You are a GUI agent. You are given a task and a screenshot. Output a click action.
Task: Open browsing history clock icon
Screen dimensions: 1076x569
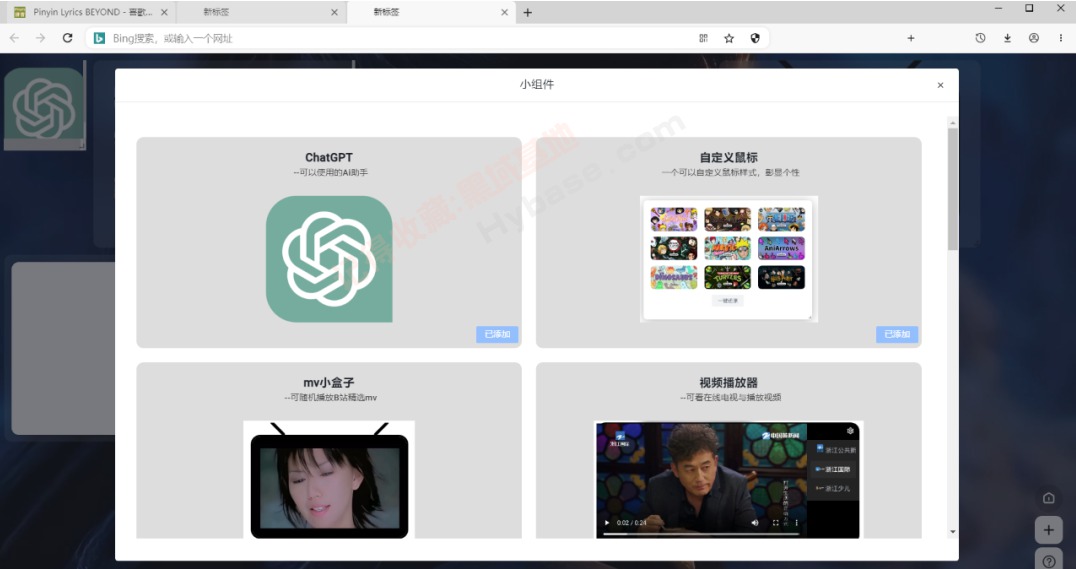[980, 38]
